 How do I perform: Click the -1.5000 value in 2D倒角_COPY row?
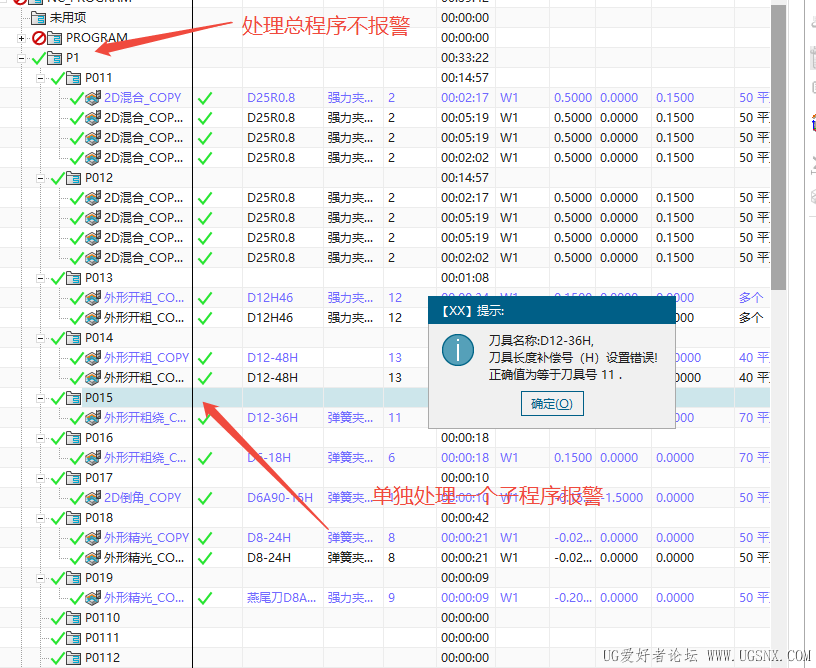(621, 498)
